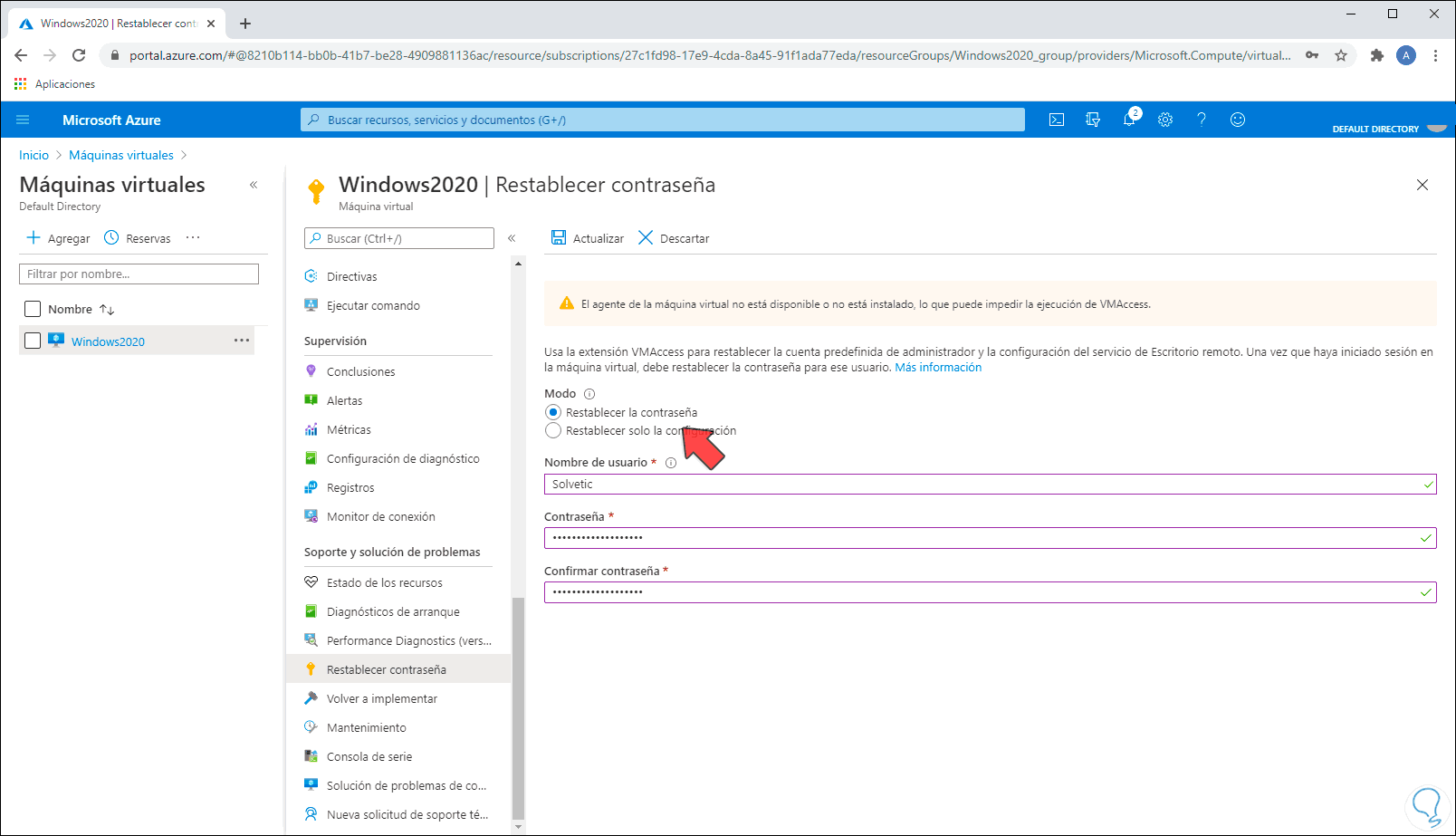Screen dimensions: 1456x836
Task: Collapse the Máquinas virtuales list panel
Action: coord(254,185)
